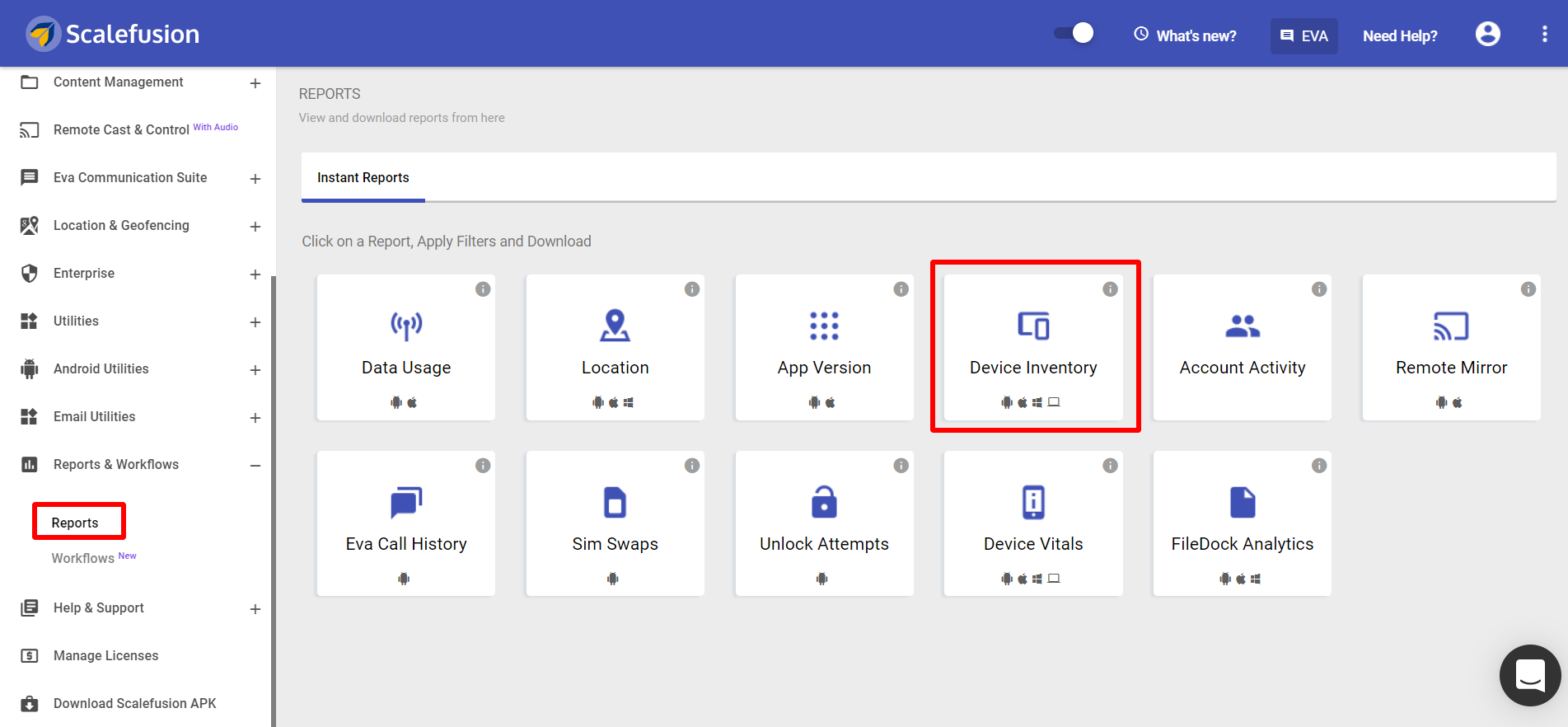The width and height of the screenshot is (1568, 727).
Task: Expand the Android Utilities section
Action: point(255,370)
